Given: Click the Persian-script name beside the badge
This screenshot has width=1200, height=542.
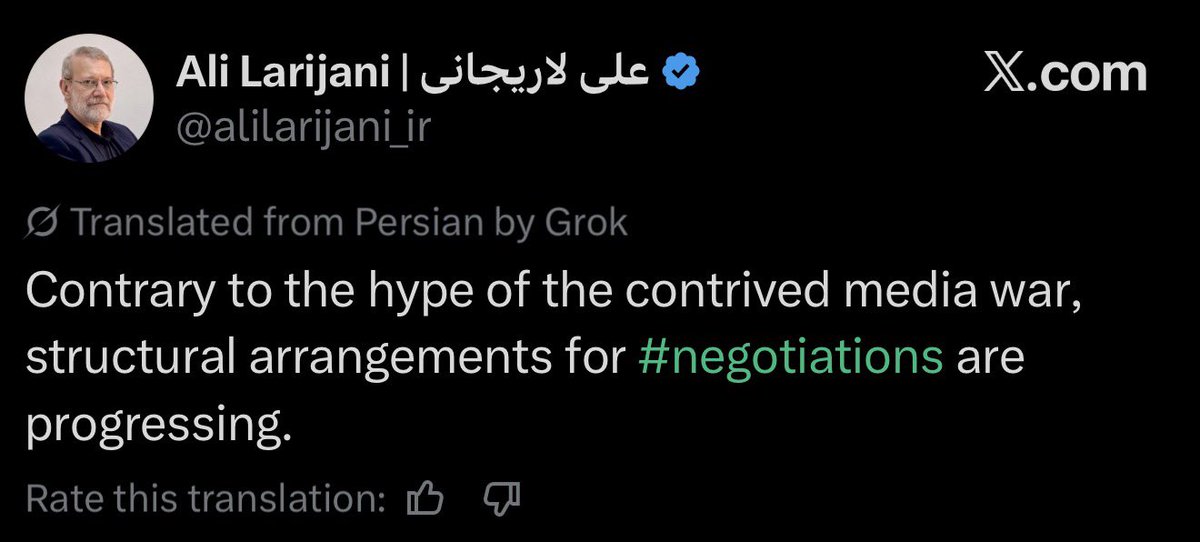Looking at the screenshot, I should click(537, 74).
